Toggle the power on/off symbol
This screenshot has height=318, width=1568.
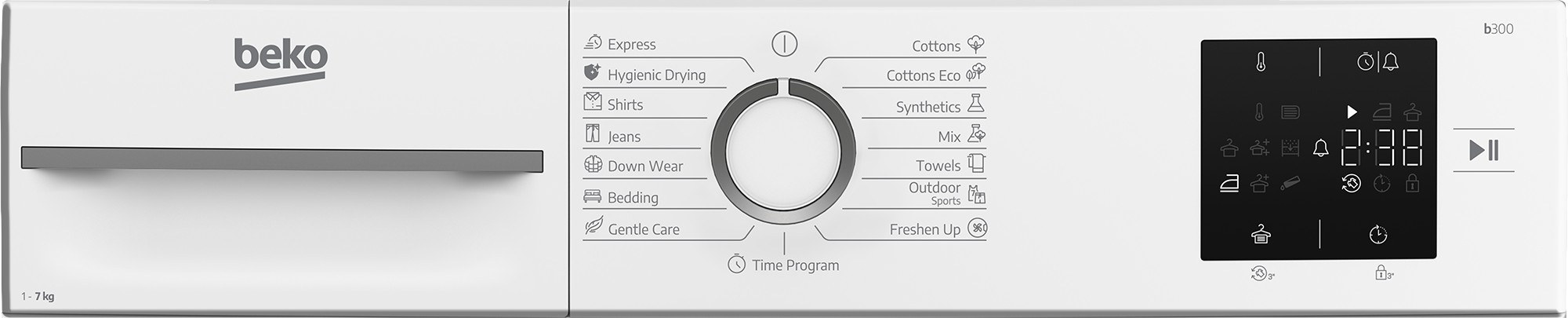pos(784,43)
